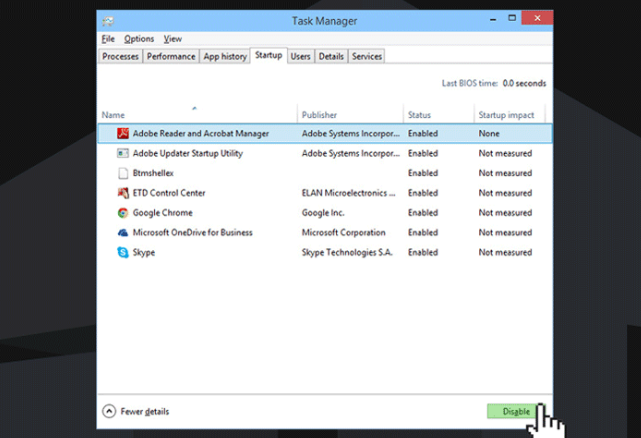641x438 pixels.
Task: Click the Microsoft Corporation publisher cell
Action: [x=343, y=232]
